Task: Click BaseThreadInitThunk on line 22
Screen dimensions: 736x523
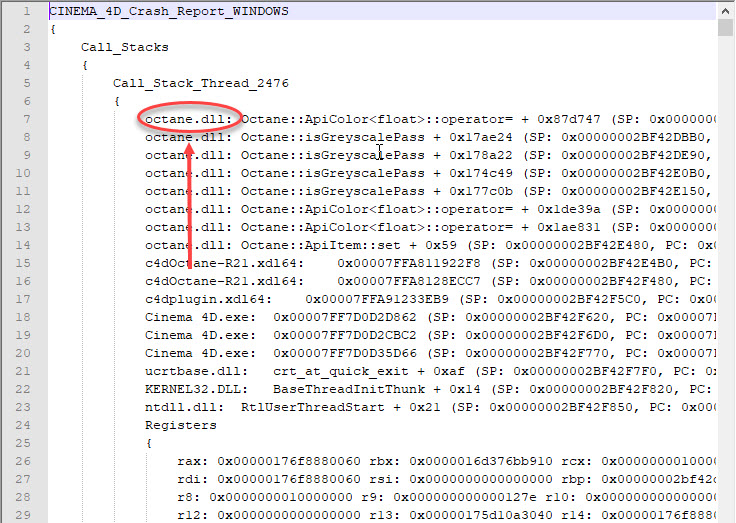Action: (x=349, y=389)
